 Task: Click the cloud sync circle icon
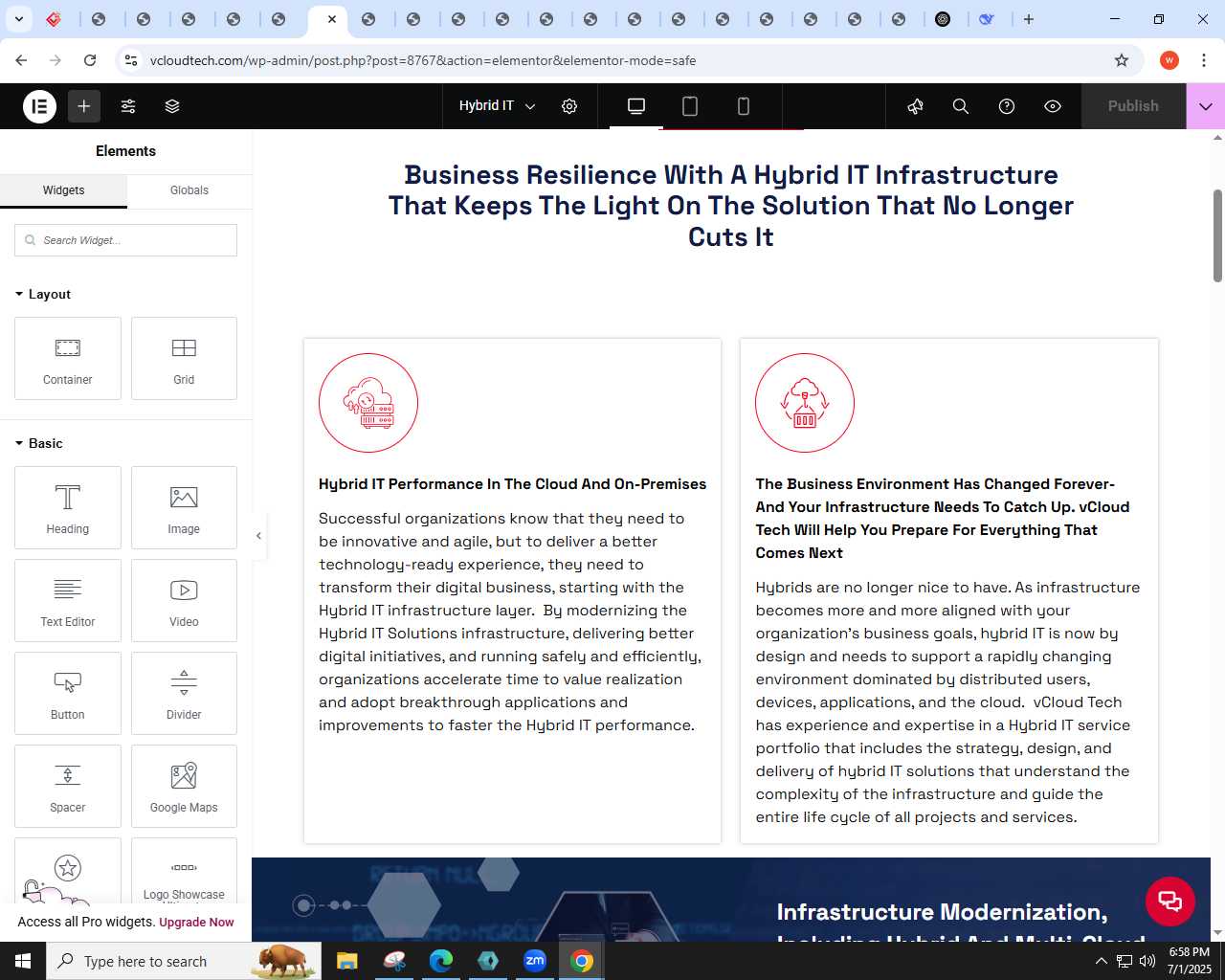coord(805,403)
